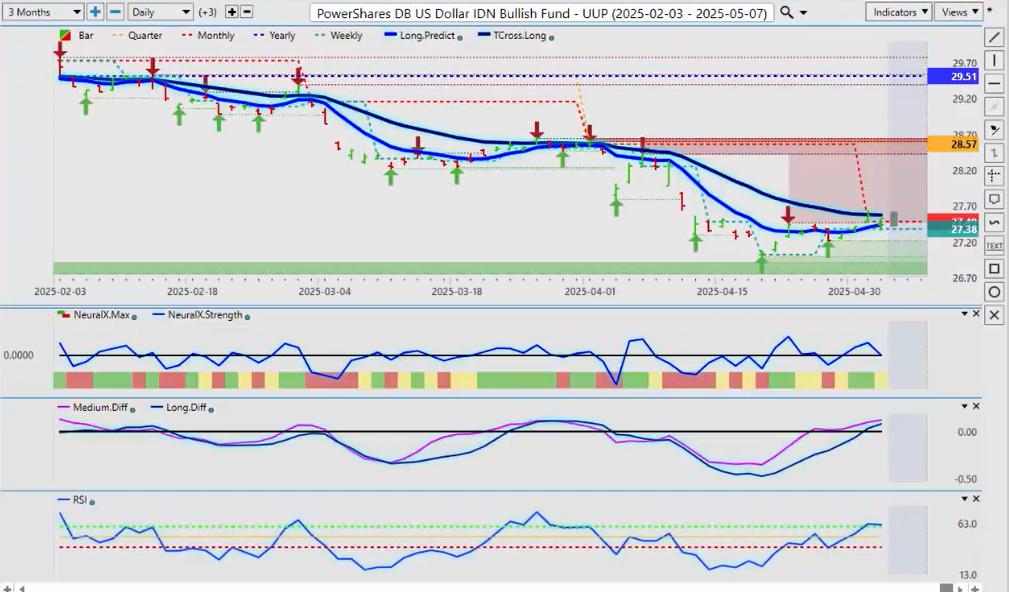Click the NeuralX.Max legend label

coord(102,315)
